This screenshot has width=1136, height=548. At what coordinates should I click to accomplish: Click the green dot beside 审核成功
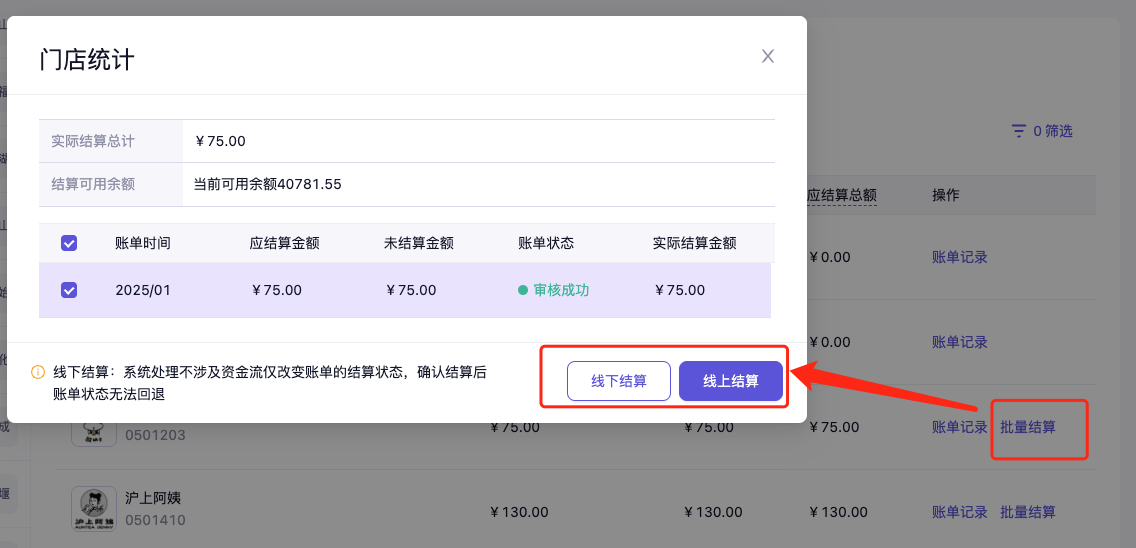(523, 290)
